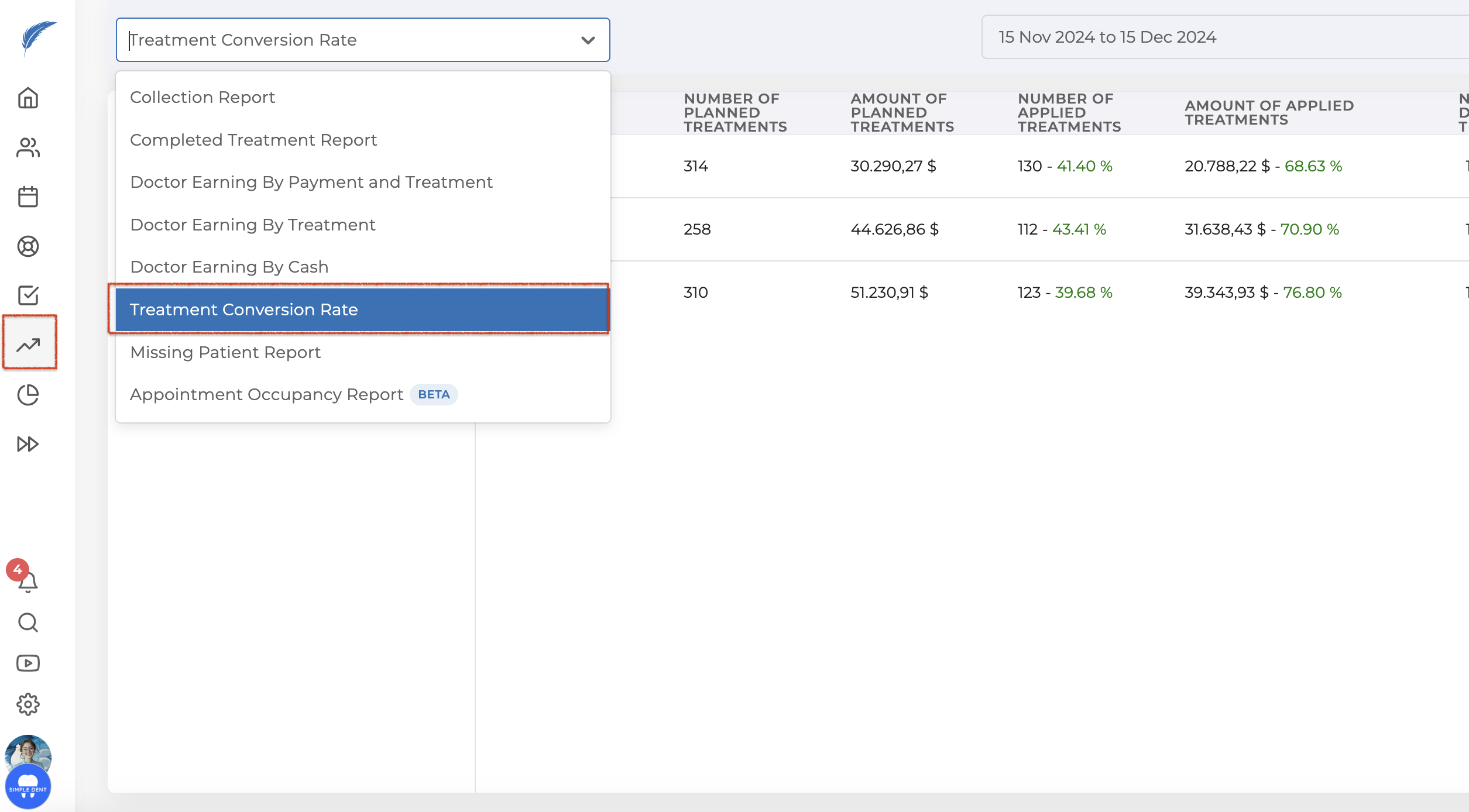The height and width of the screenshot is (812, 1469).
Task: Open the pie chart statistics icon
Action: coord(28,395)
